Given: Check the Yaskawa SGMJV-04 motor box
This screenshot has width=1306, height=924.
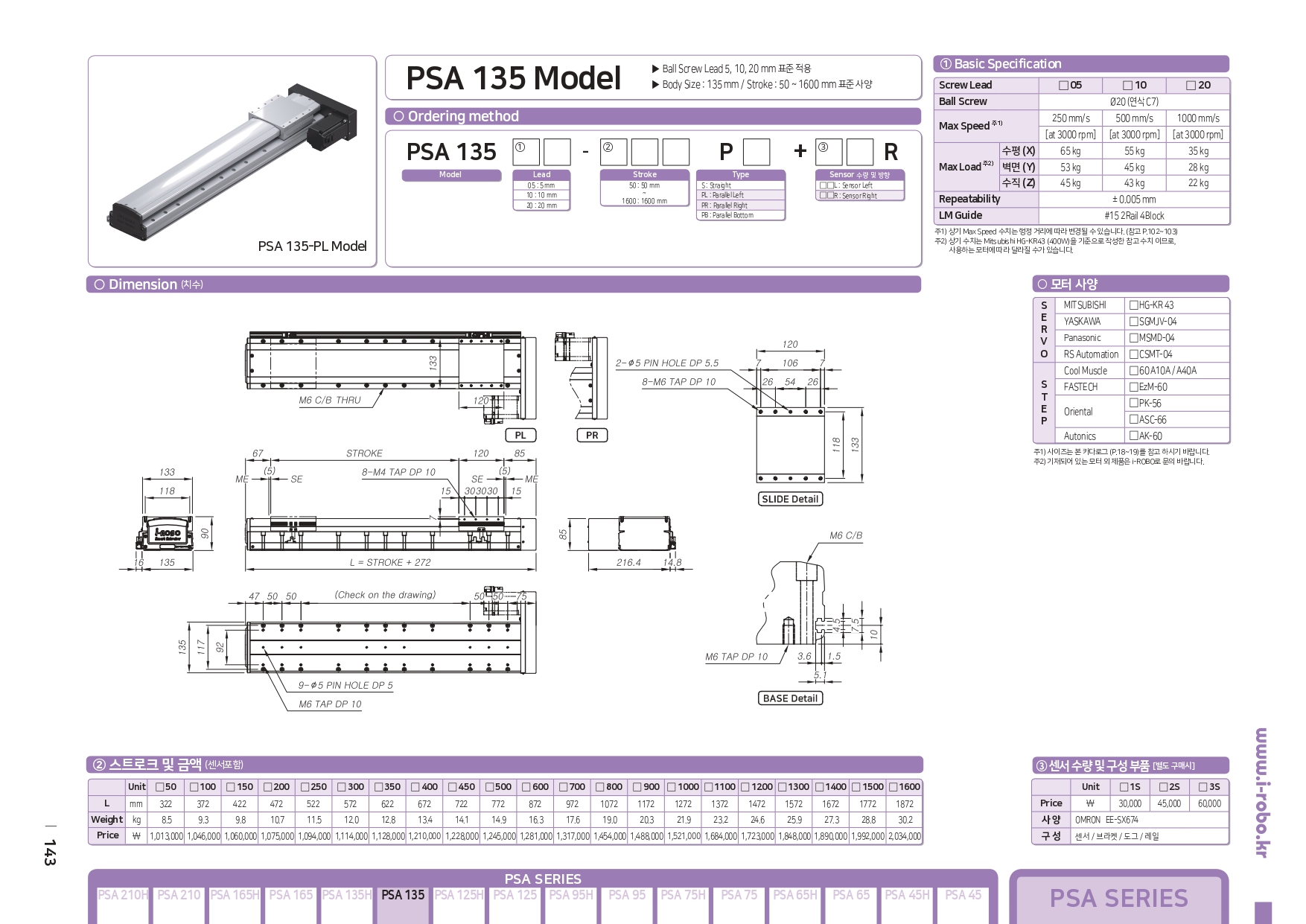Looking at the screenshot, I should click(x=1134, y=322).
